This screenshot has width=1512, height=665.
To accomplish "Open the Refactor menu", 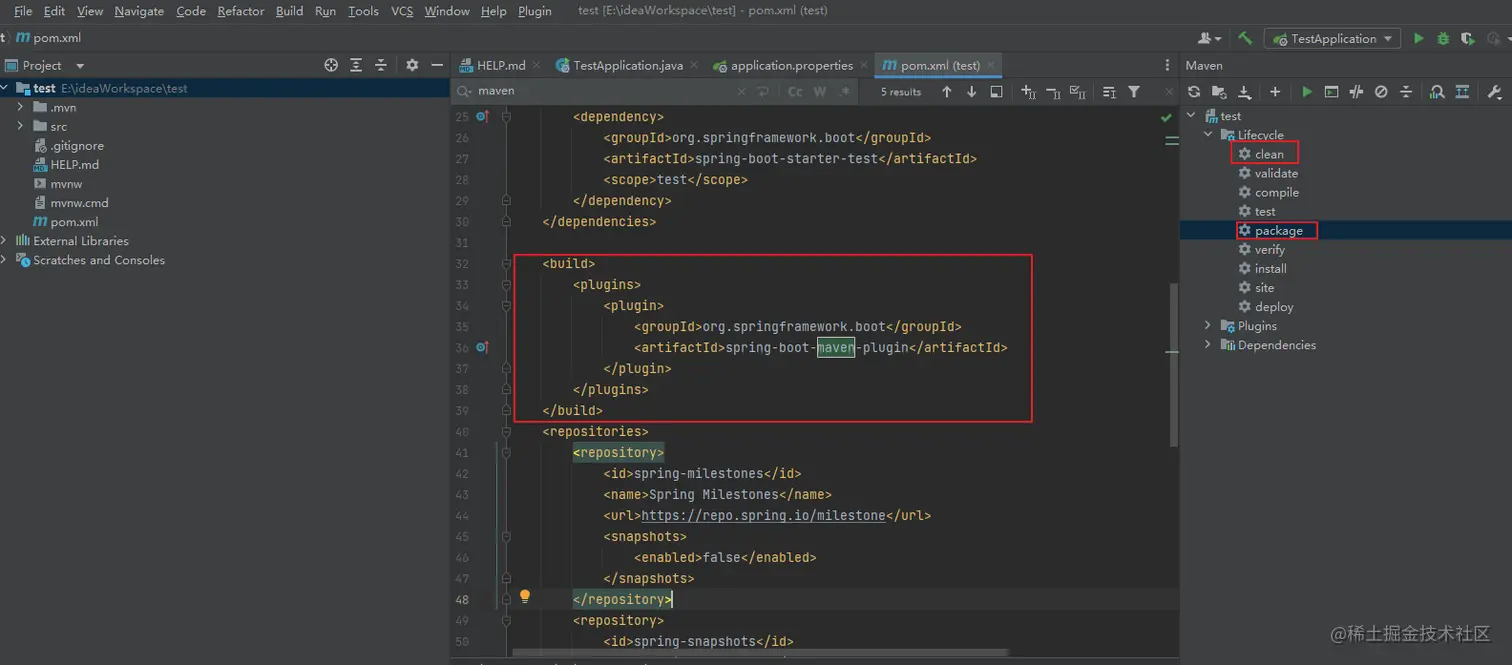I will (240, 11).
